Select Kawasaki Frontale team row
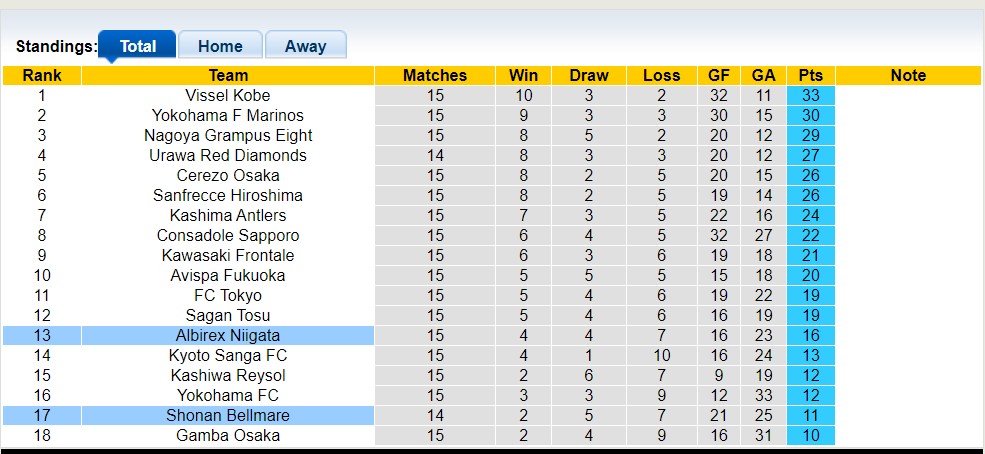Image resolution: width=985 pixels, height=454 pixels. [228, 256]
